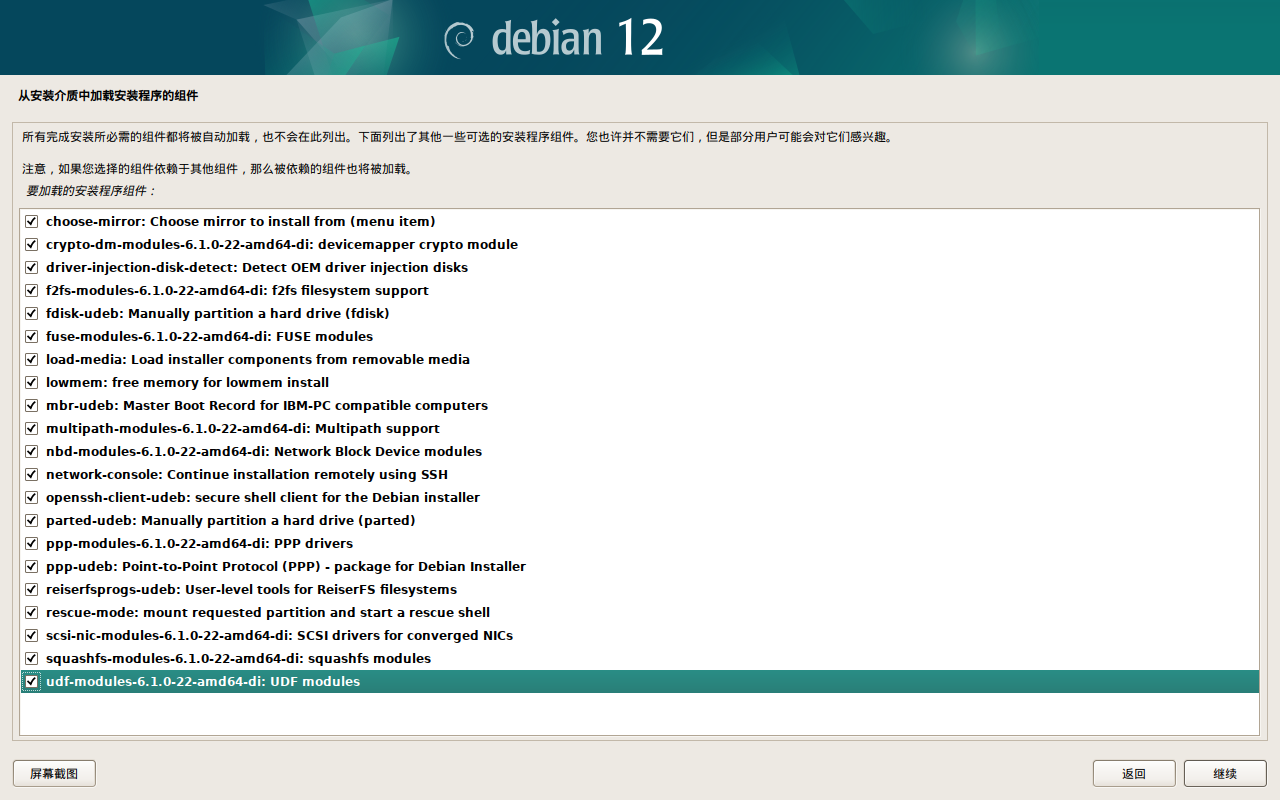
Task: Click the heading 从安装介质中加载安装程序的组件
Action: tap(108, 96)
